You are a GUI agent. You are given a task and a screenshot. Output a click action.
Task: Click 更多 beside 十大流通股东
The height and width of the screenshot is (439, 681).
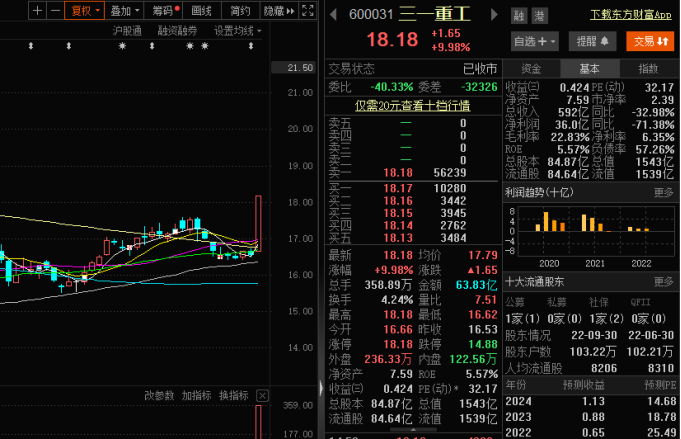(664, 282)
